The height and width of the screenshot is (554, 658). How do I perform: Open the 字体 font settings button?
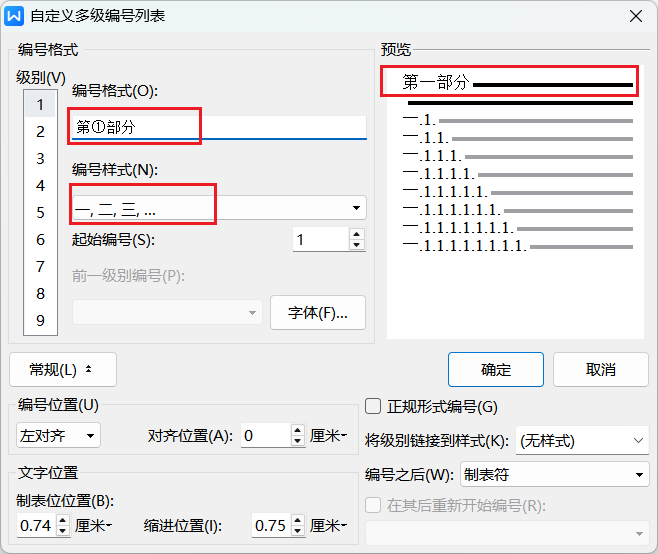pyautogui.click(x=317, y=312)
